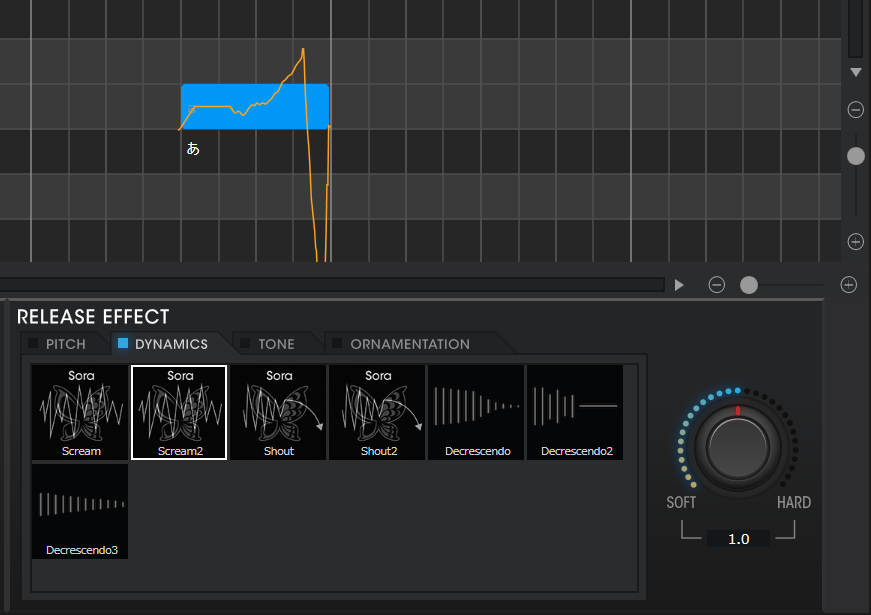Disable the DYNAMICS effect blue checkbox
871x615 pixels.
(x=123, y=343)
